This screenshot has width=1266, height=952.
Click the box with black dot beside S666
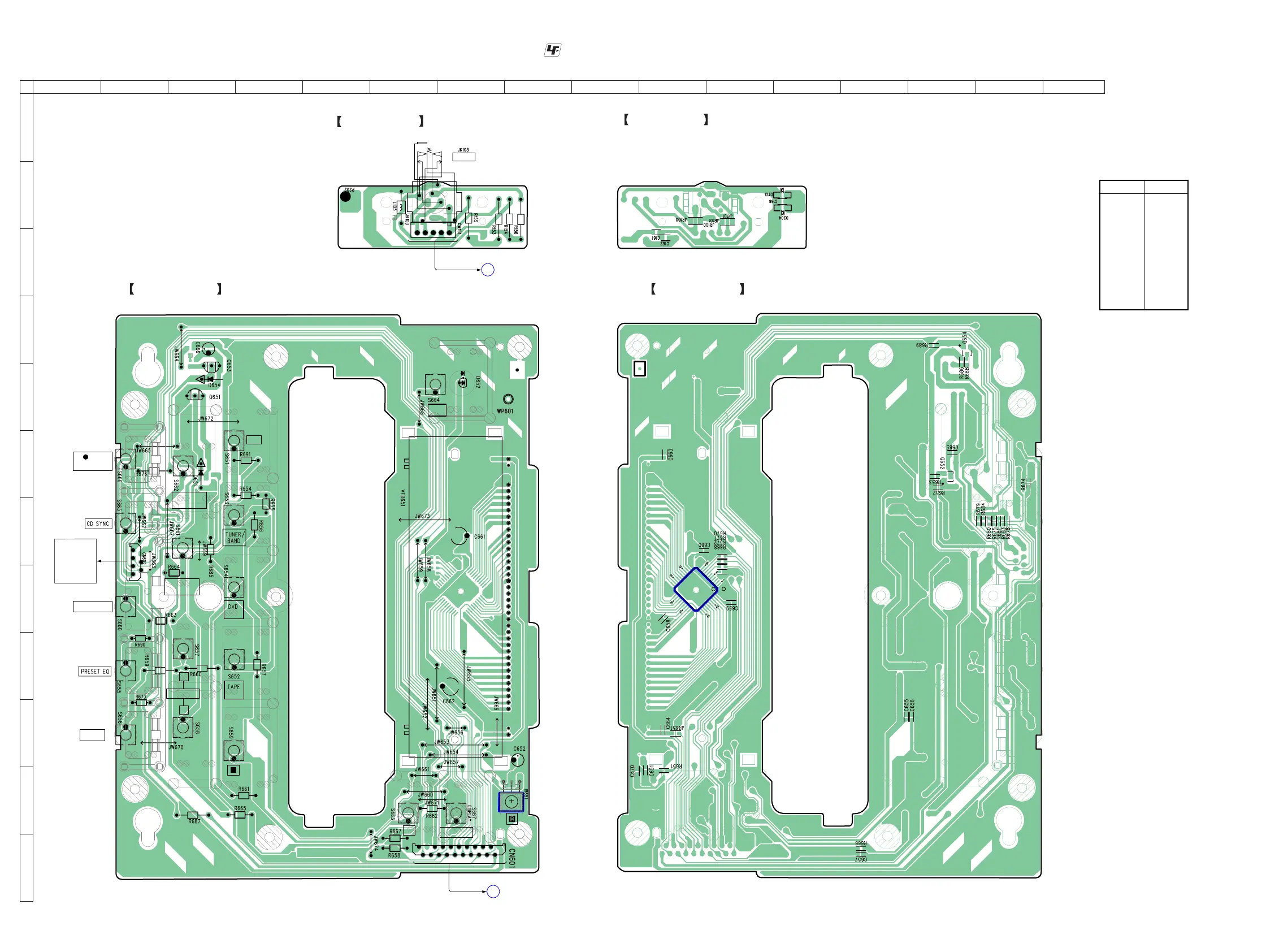point(92,461)
